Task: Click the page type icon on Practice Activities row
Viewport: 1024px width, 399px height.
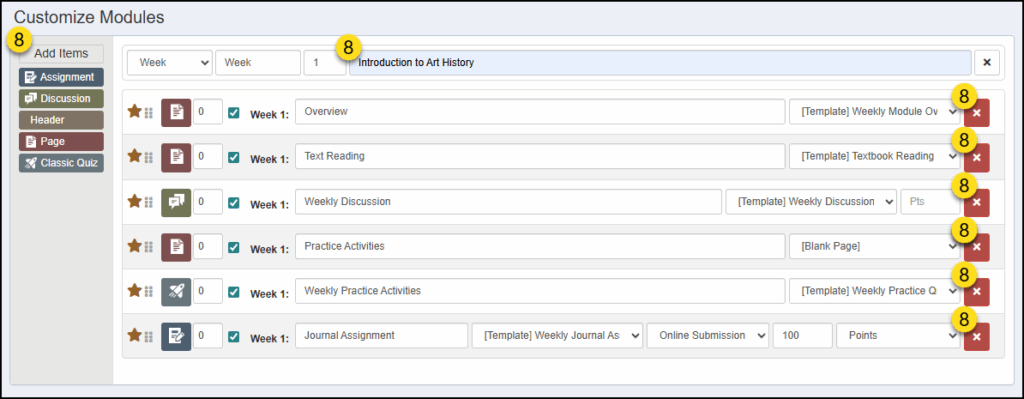Action: [x=176, y=247]
